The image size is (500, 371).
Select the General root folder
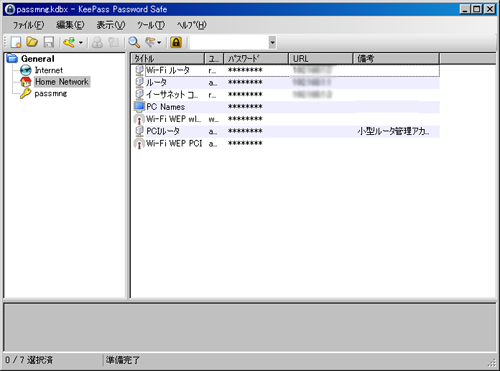(38, 59)
